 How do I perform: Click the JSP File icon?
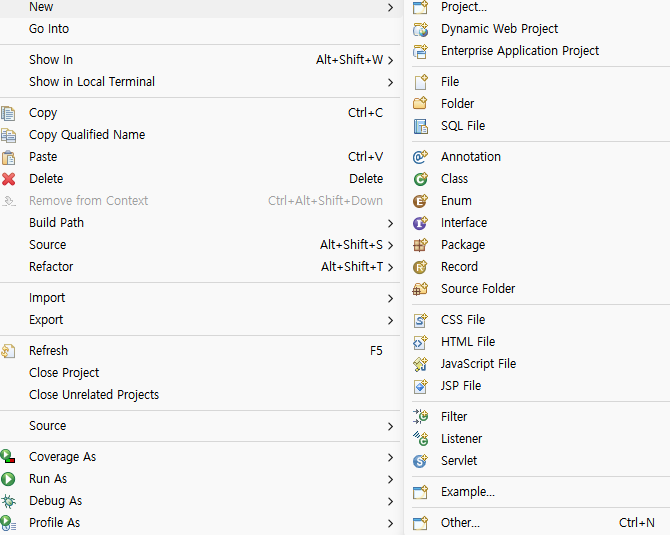(420, 386)
